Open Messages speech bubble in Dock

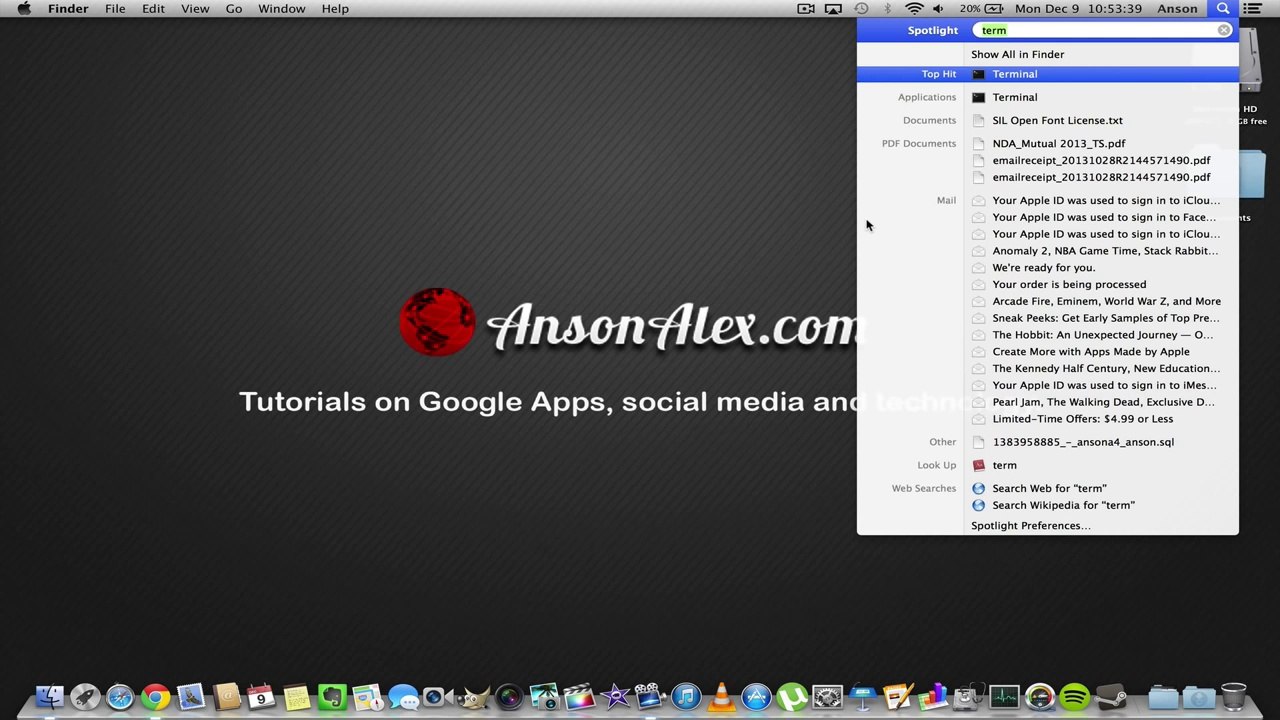coord(403,697)
